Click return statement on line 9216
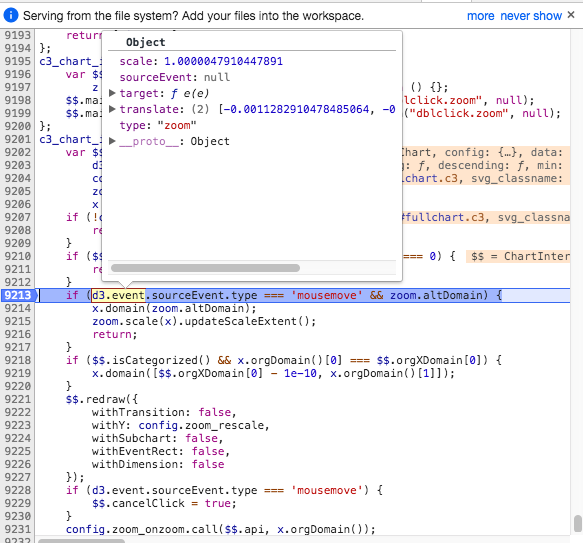The height and width of the screenshot is (543, 583). [115, 334]
